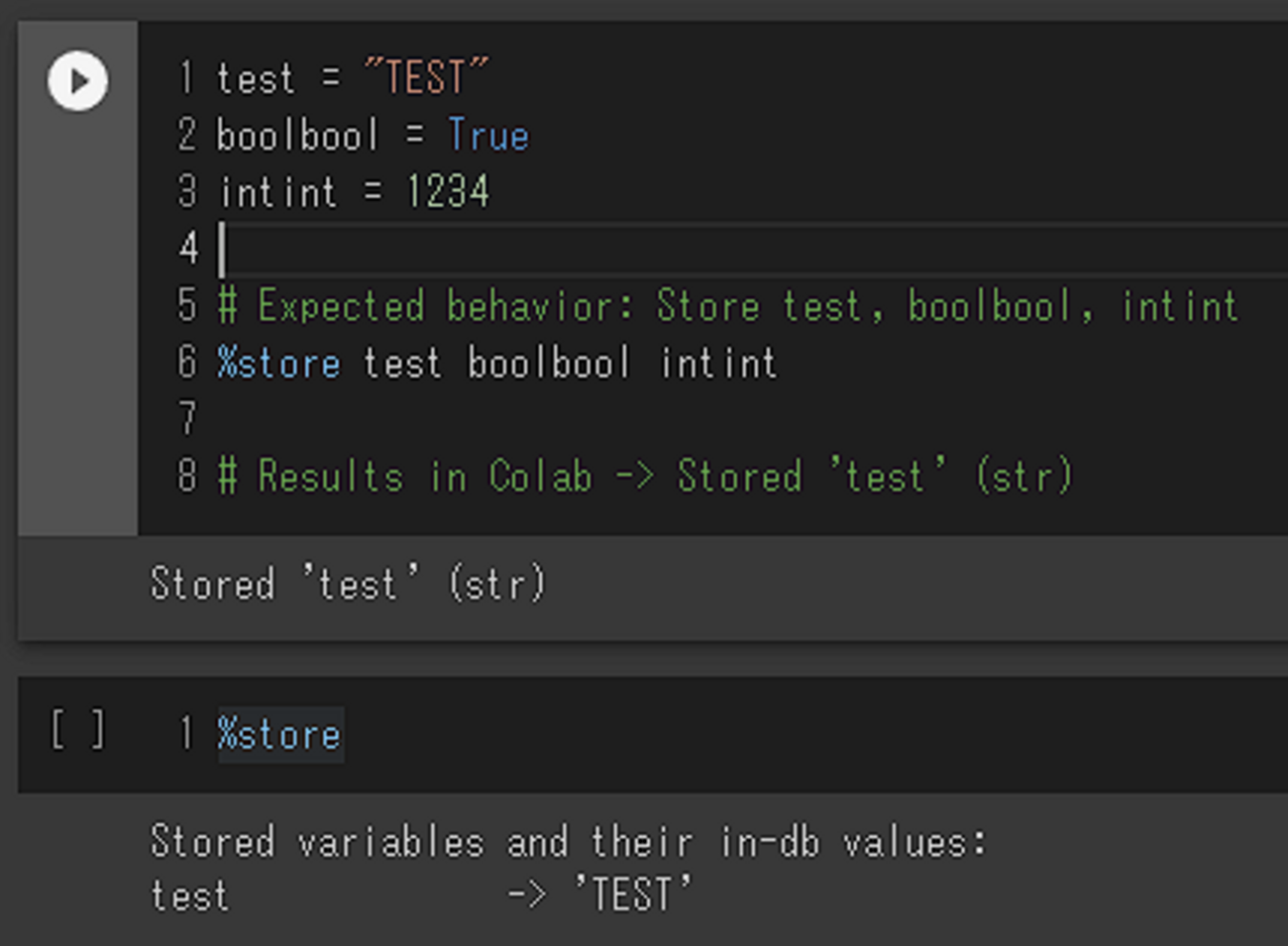Click the True keyword on line 2
This screenshot has width=1288, height=946.
488,135
